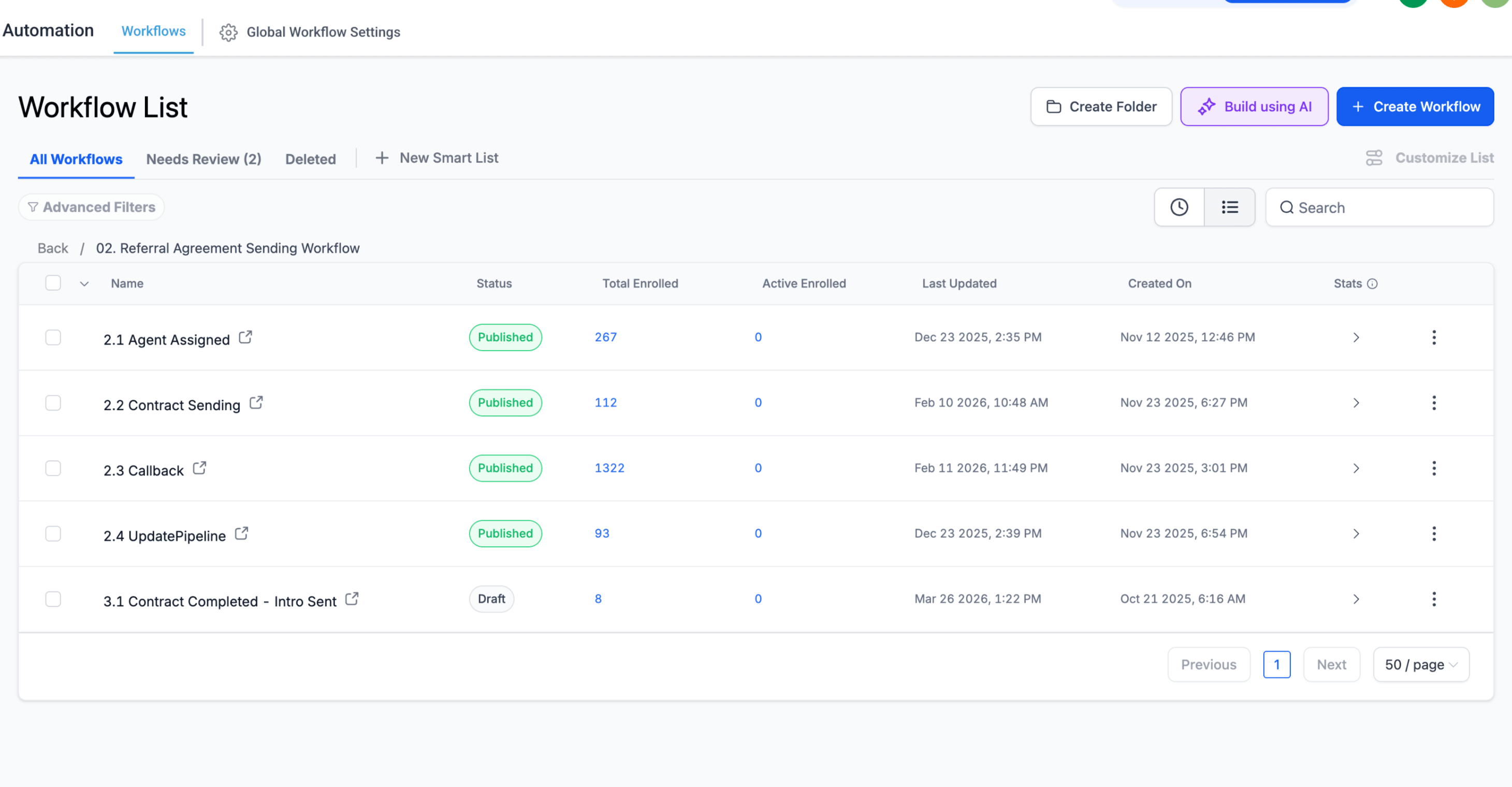Open Global Workflow Settings gear
The height and width of the screenshot is (787, 1512).
coord(228,32)
